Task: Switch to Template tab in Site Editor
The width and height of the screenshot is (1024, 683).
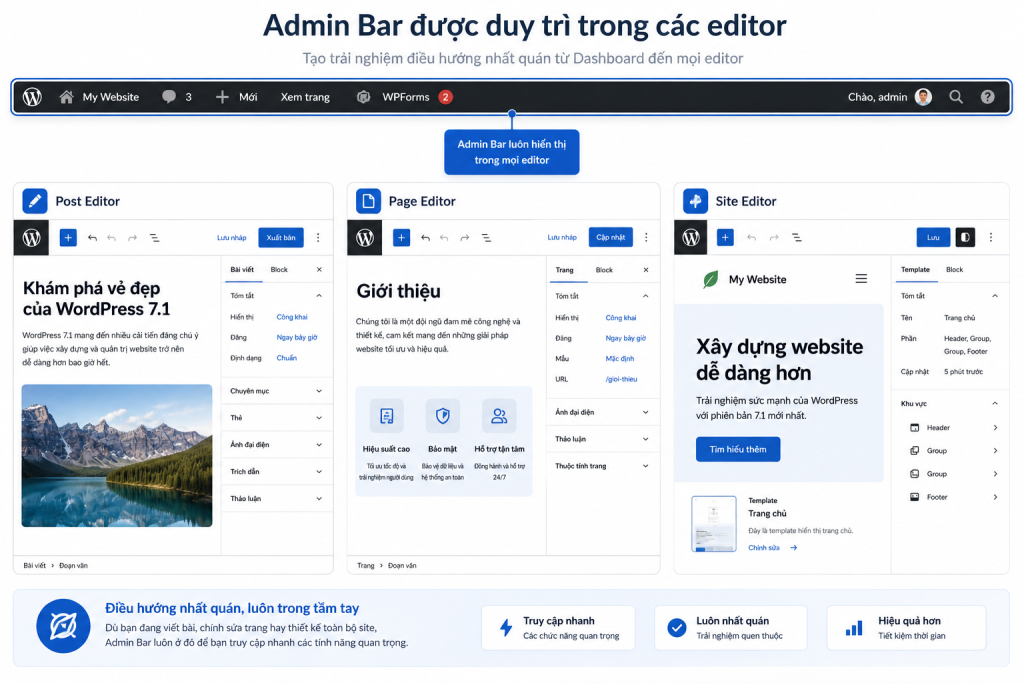Action: [916, 270]
